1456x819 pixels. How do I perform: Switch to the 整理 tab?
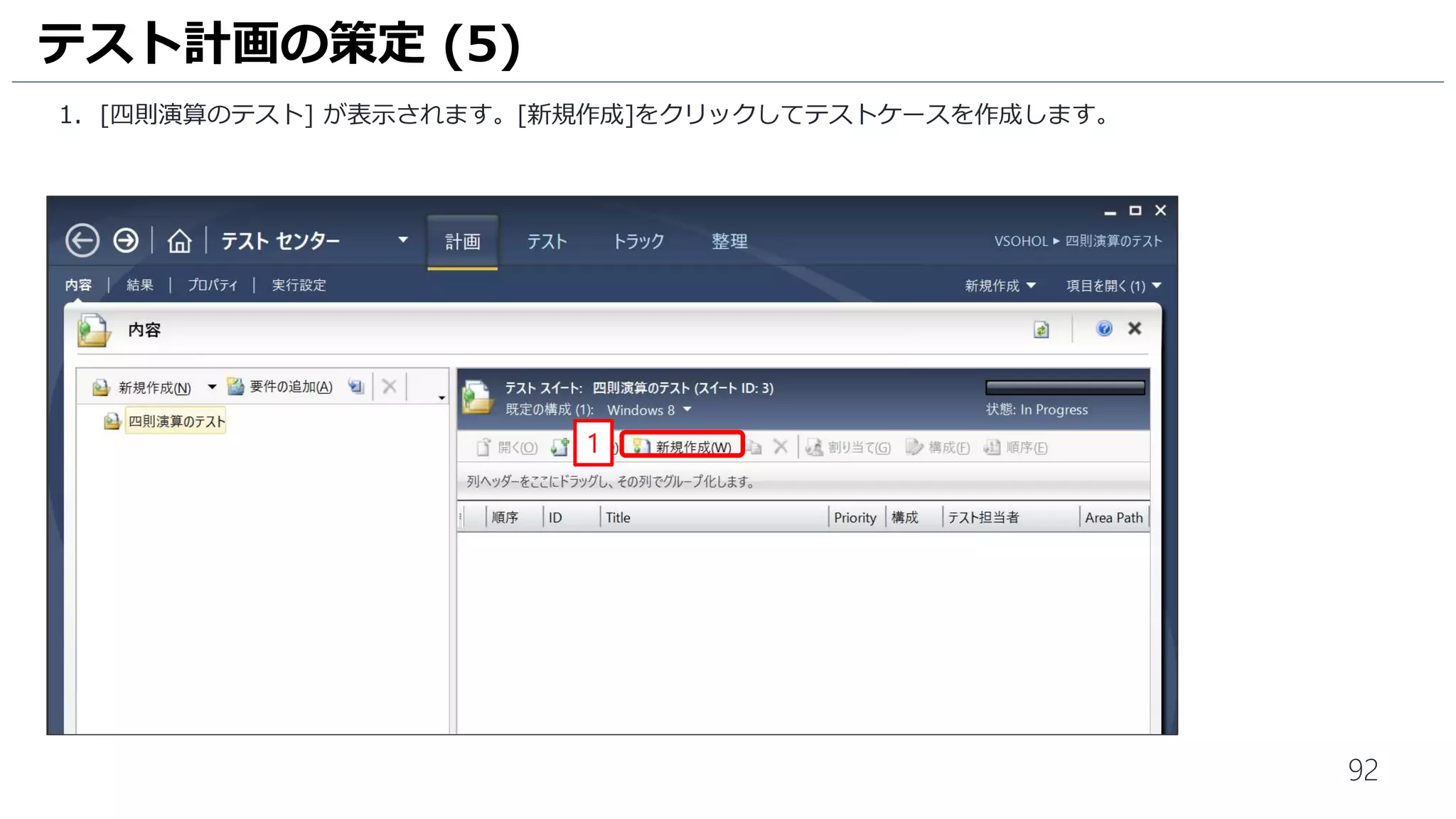[x=729, y=242]
